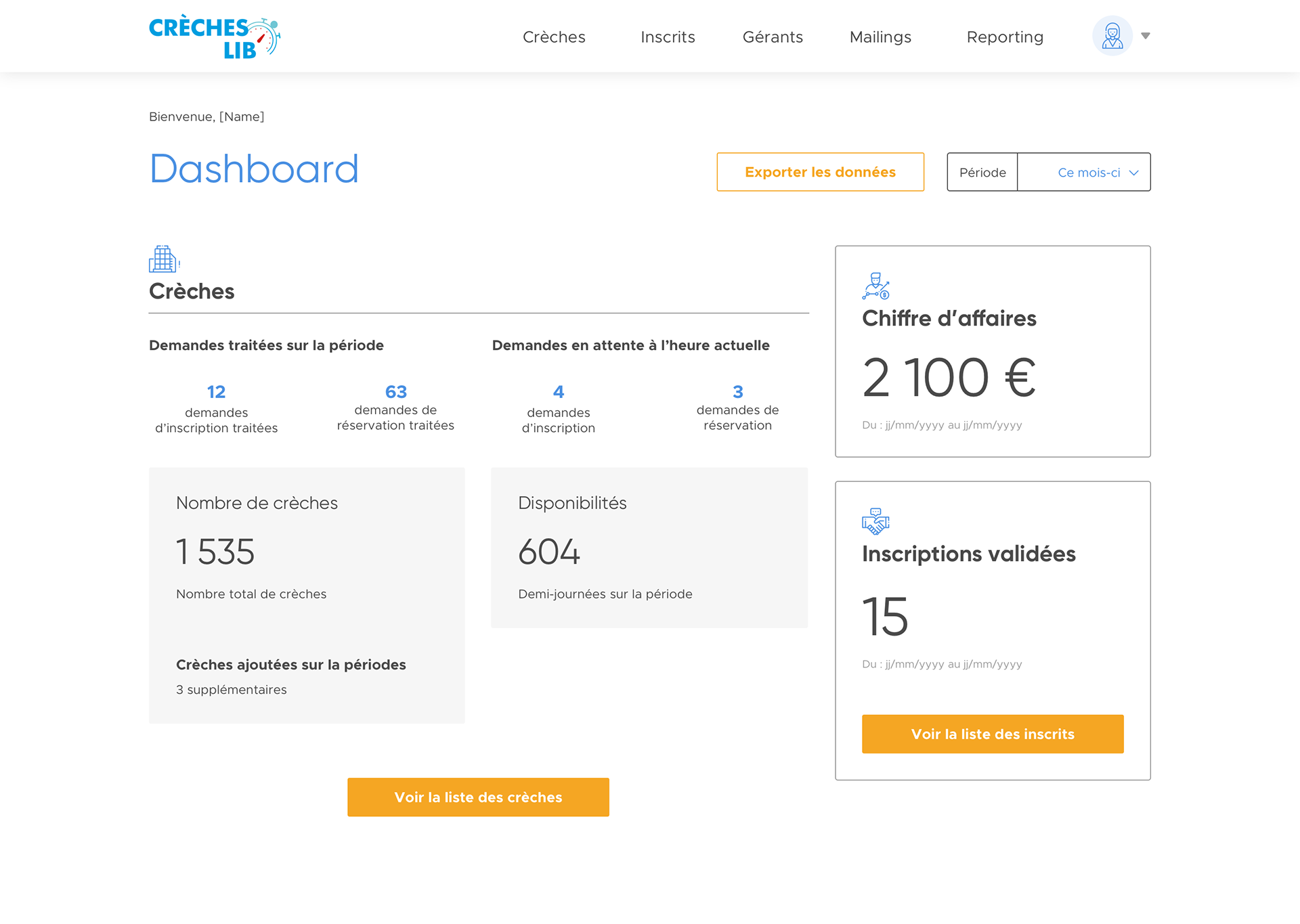Click the Crèches Lib logo
The image size is (1300, 924).
click(215, 37)
